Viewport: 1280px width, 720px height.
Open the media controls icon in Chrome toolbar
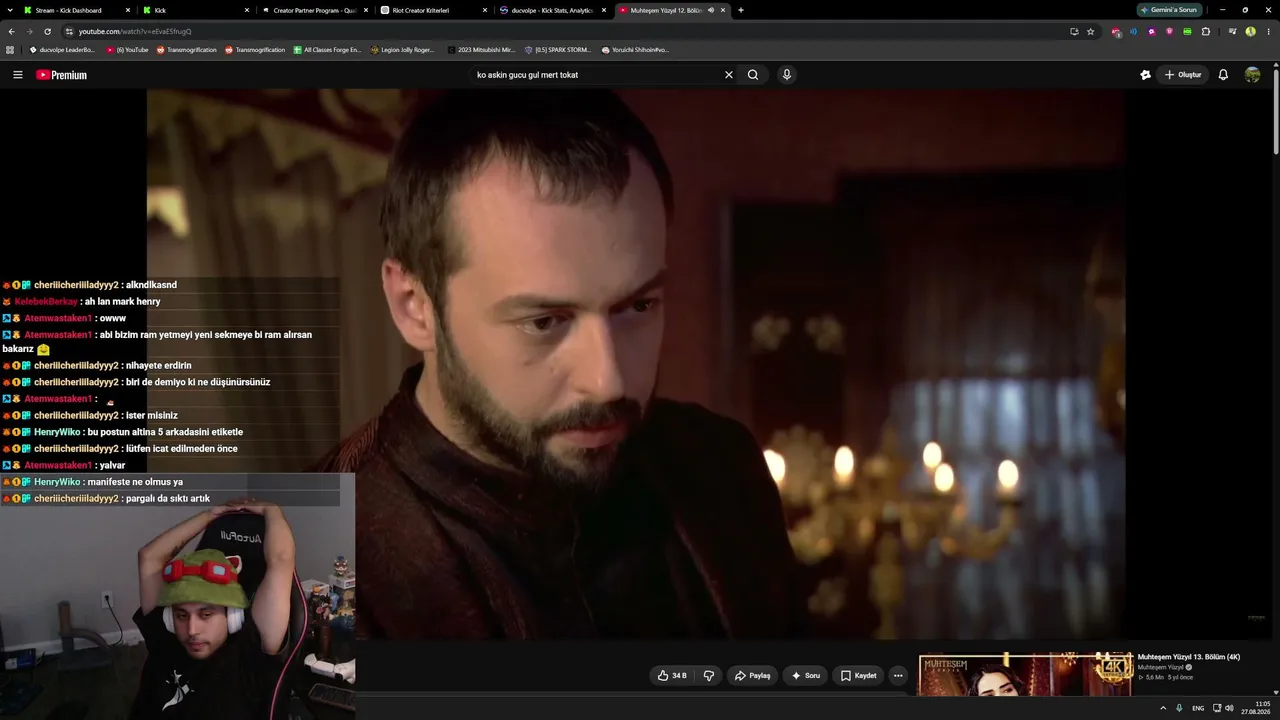click(1232, 31)
